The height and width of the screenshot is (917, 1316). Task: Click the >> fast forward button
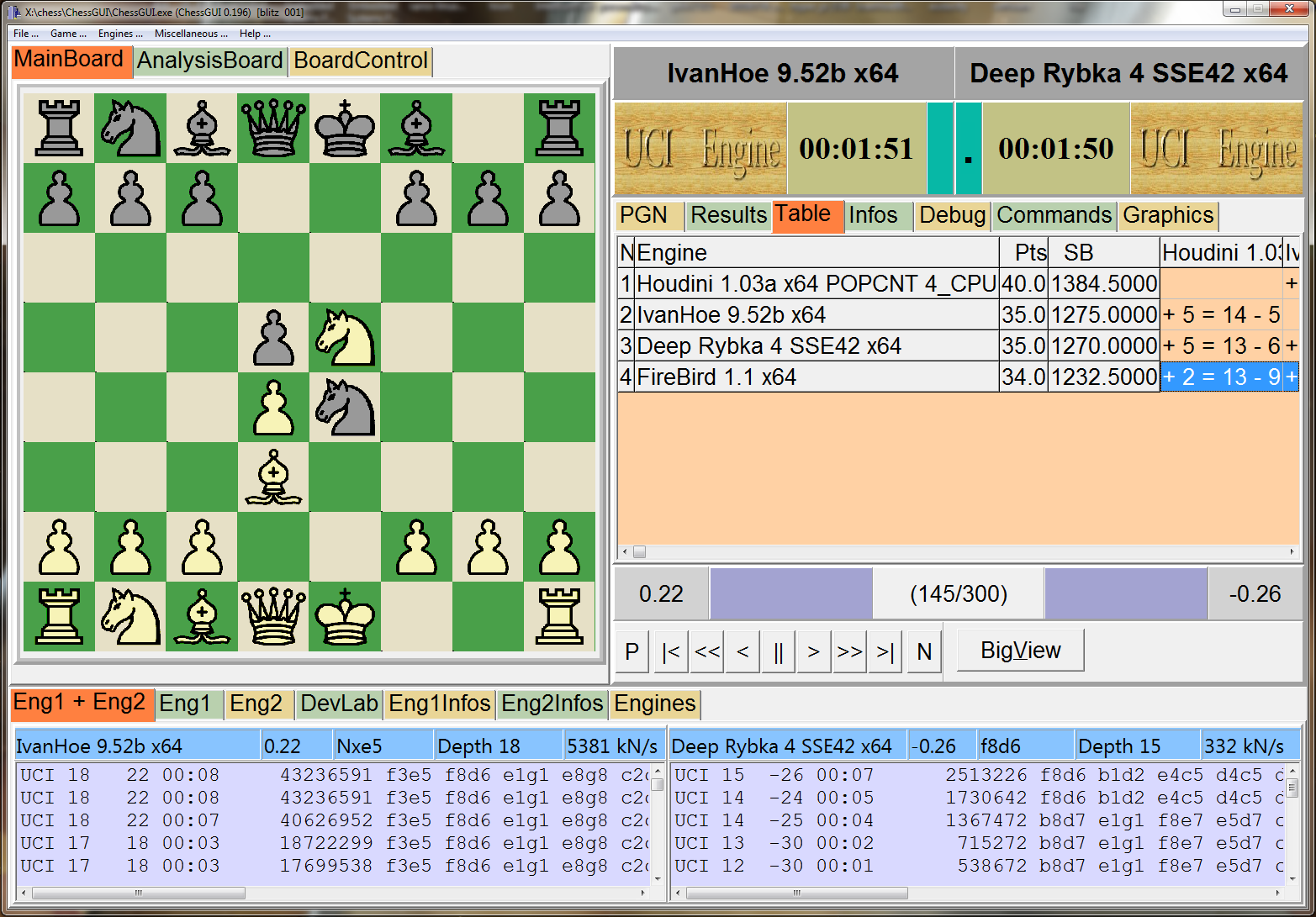click(849, 652)
